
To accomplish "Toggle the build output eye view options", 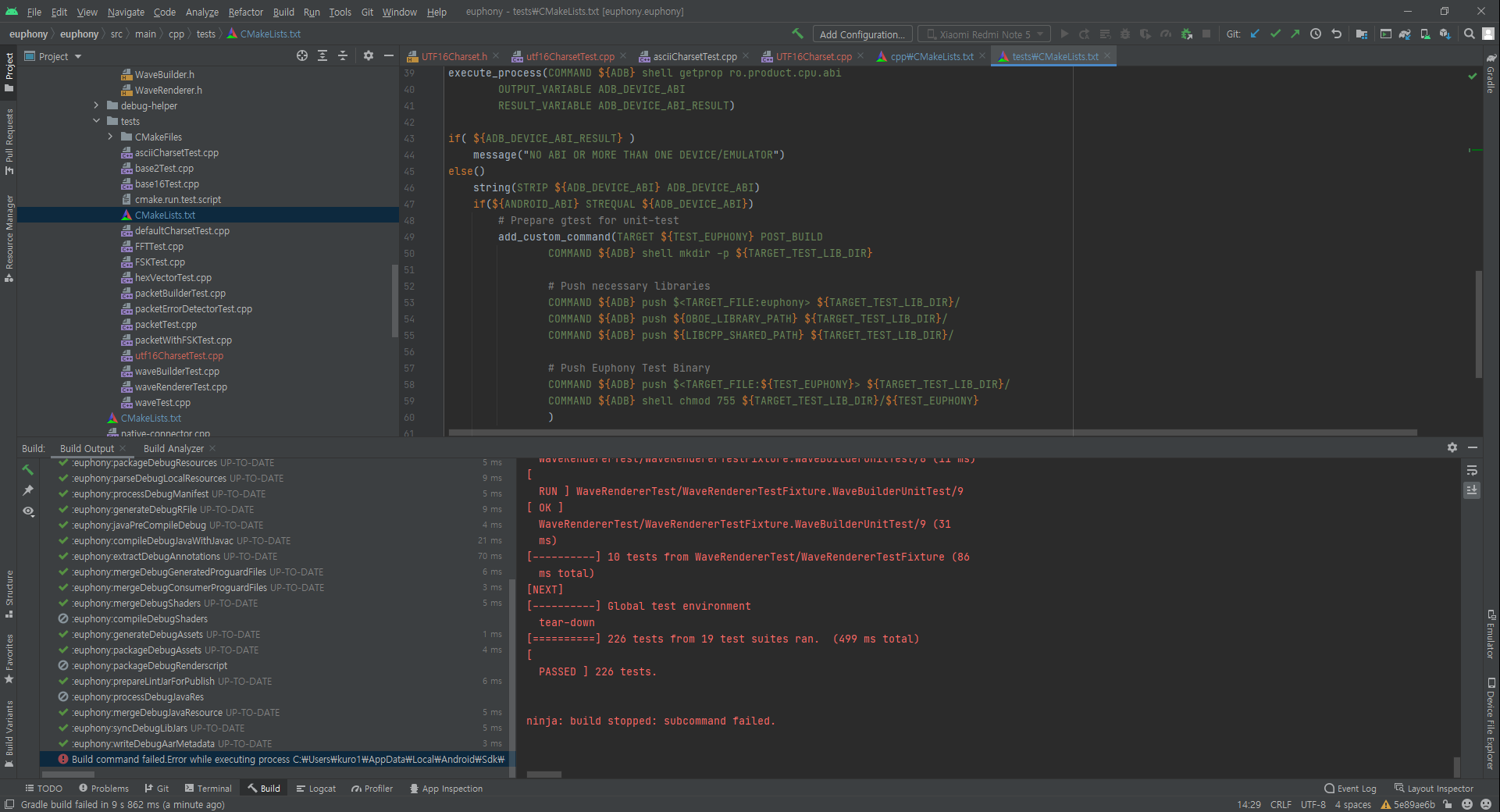I will [x=28, y=511].
